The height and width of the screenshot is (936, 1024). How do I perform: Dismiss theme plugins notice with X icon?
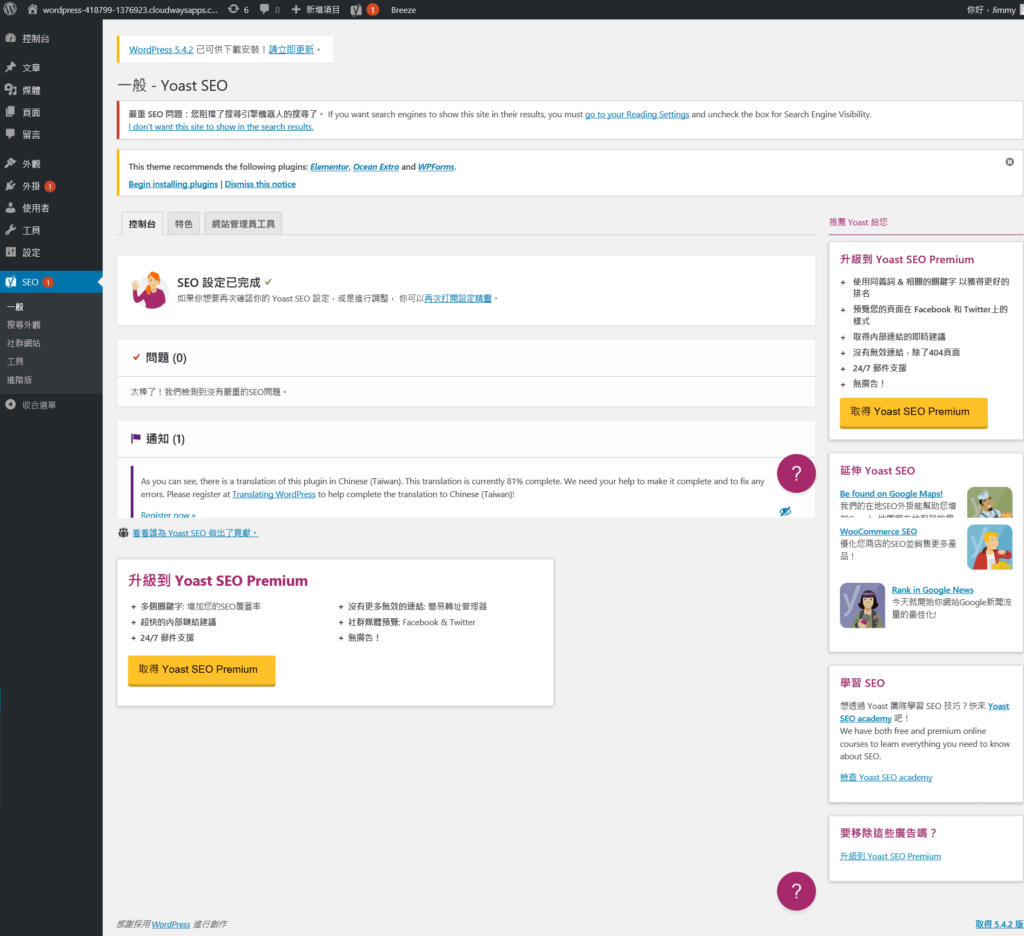click(1010, 162)
